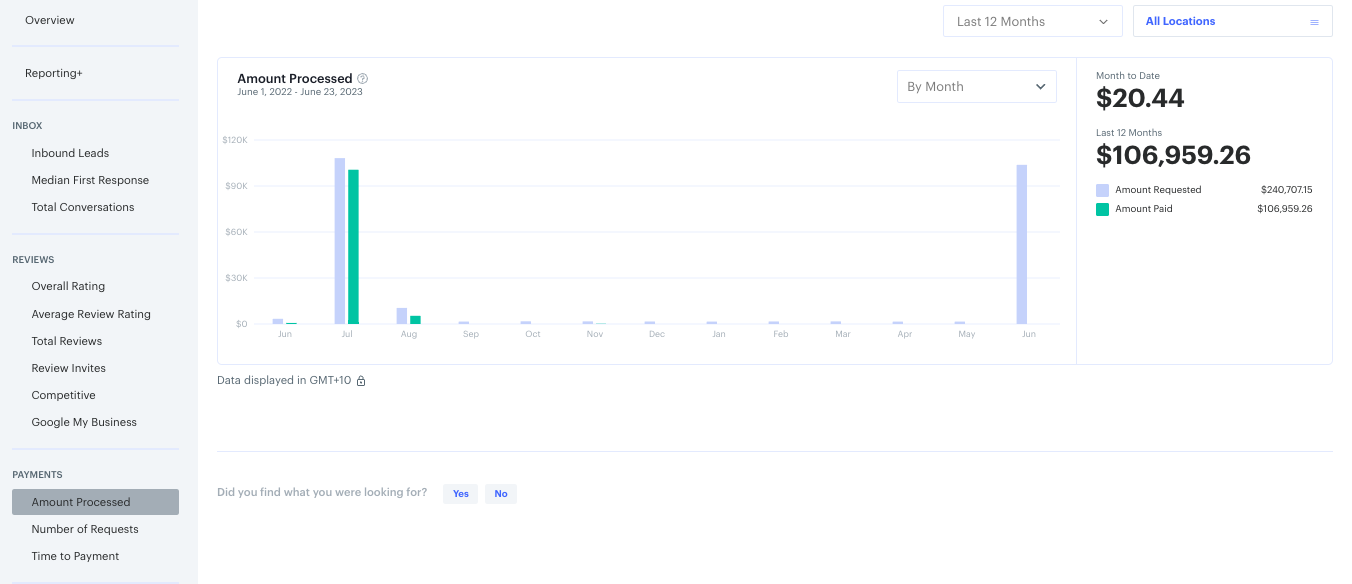Screen dimensions: 1352x584
Task: Click the tall June 2023 Amount Requested bar
Action: pyautogui.click(x=1022, y=245)
